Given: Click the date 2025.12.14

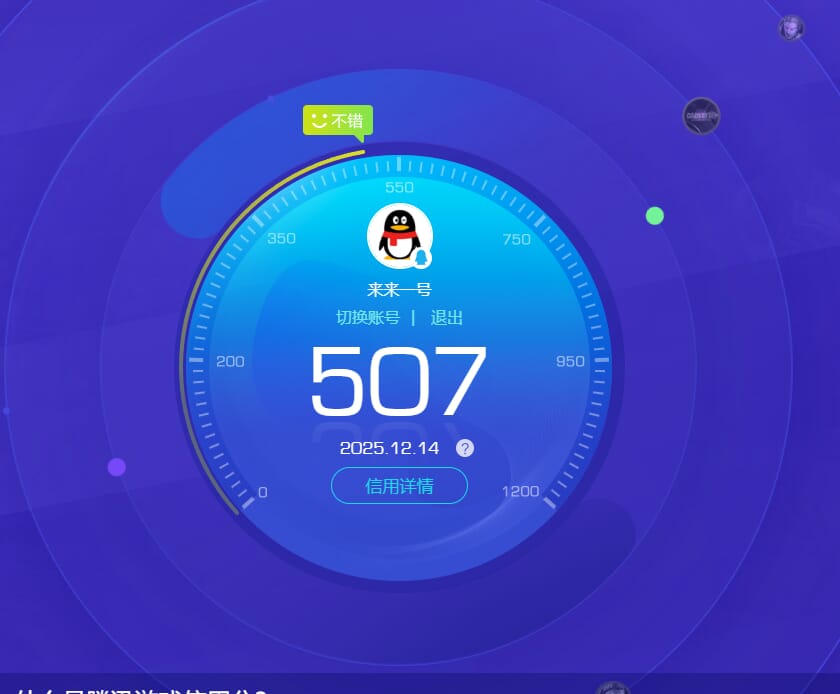Looking at the screenshot, I should pyautogui.click(x=389, y=448).
